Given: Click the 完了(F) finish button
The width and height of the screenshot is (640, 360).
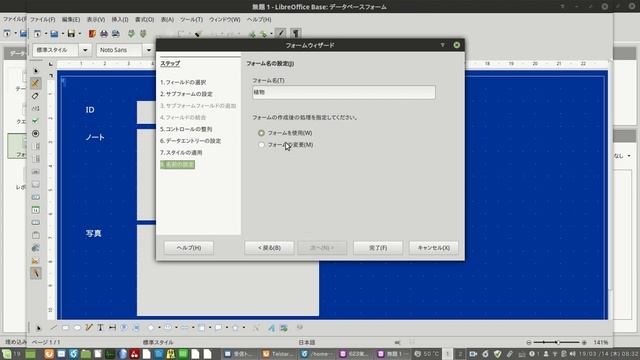Looking at the screenshot, I should [x=378, y=248].
